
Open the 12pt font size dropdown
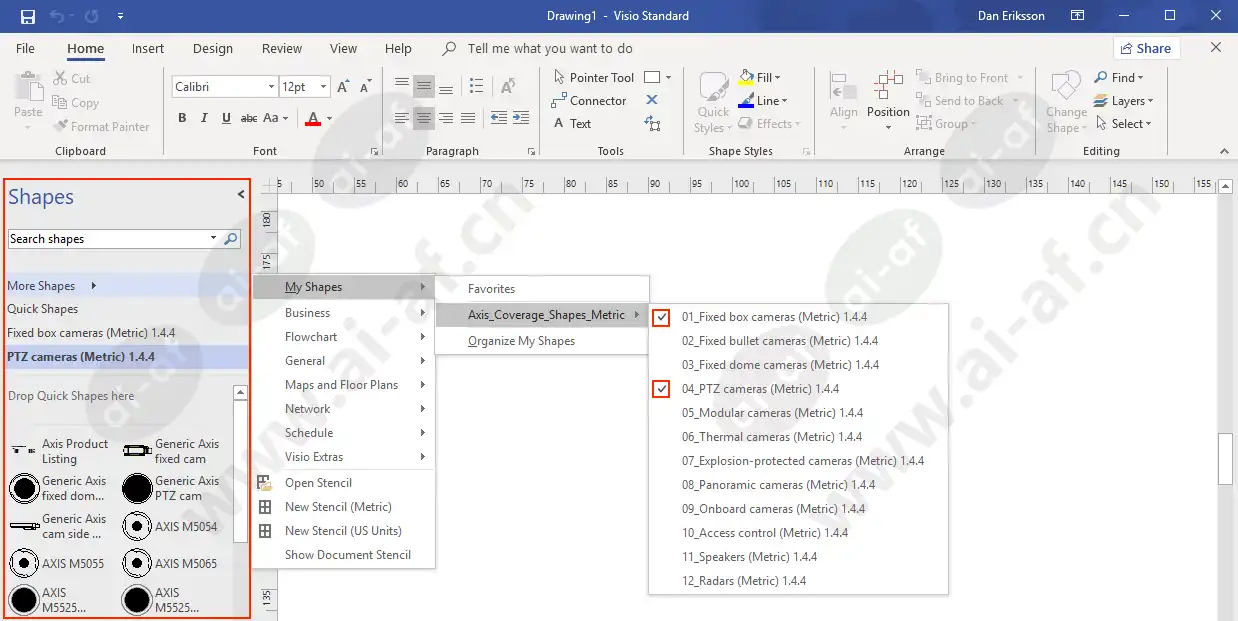(325, 87)
